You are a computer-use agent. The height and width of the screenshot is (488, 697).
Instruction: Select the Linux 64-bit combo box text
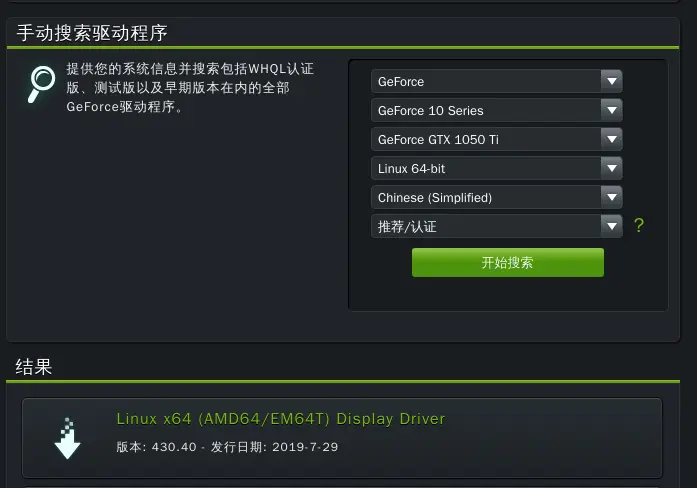point(411,169)
